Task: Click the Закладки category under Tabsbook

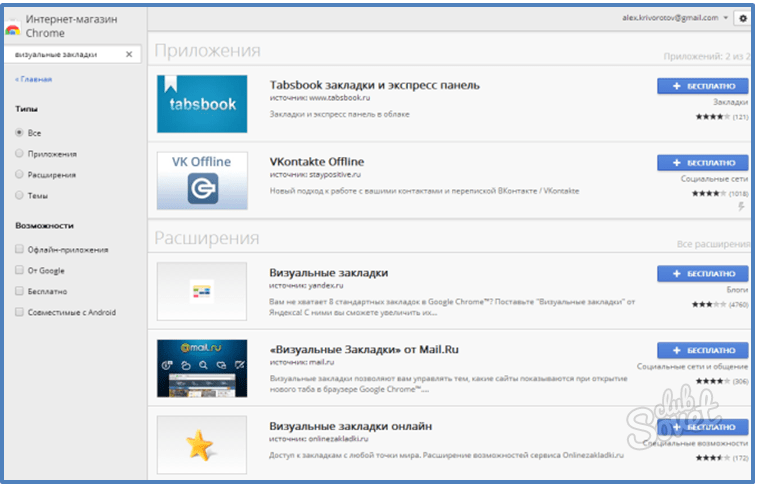Action: (x=730, y=102)
